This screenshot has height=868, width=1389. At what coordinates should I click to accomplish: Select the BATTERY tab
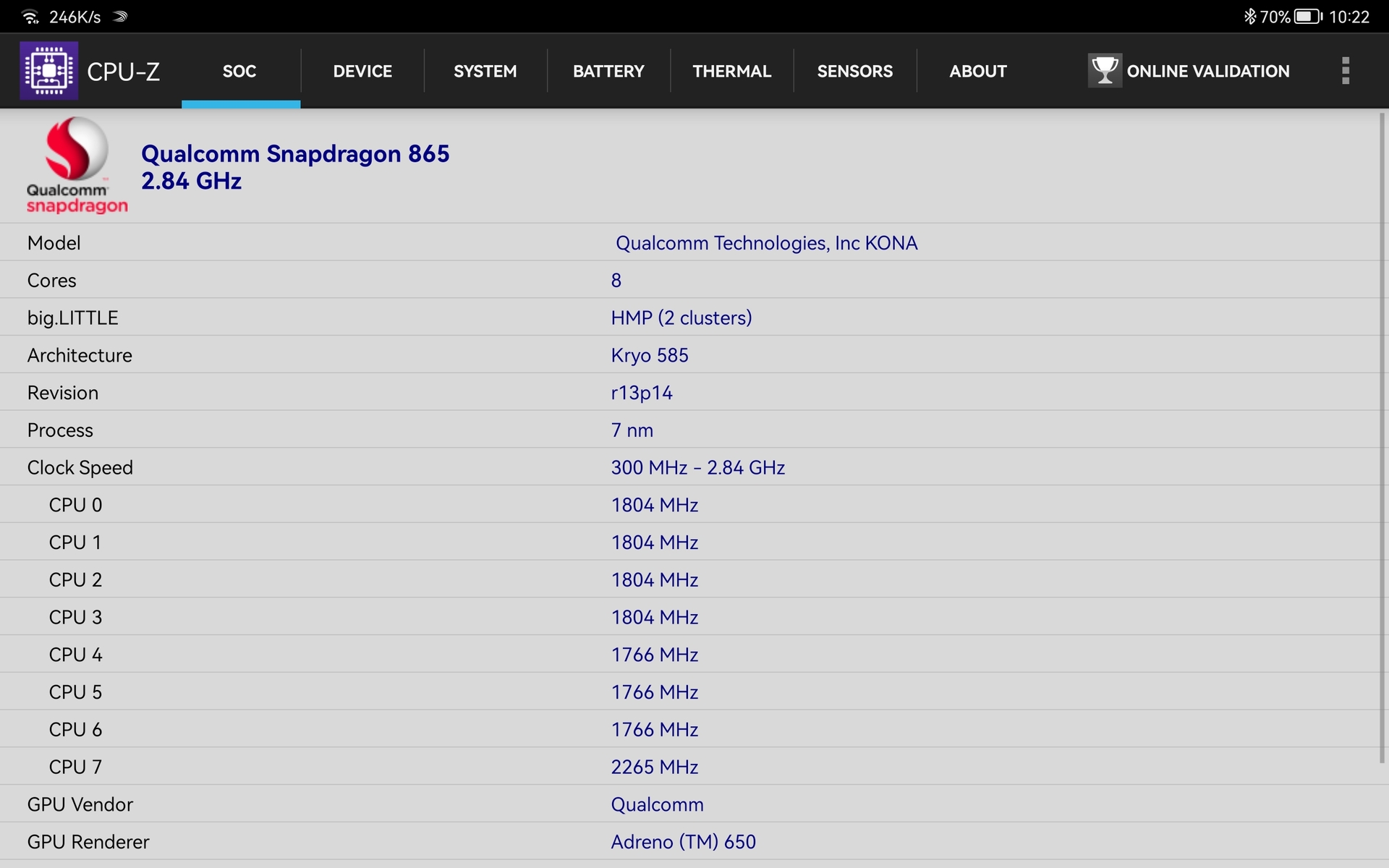(x=608, y=71)
